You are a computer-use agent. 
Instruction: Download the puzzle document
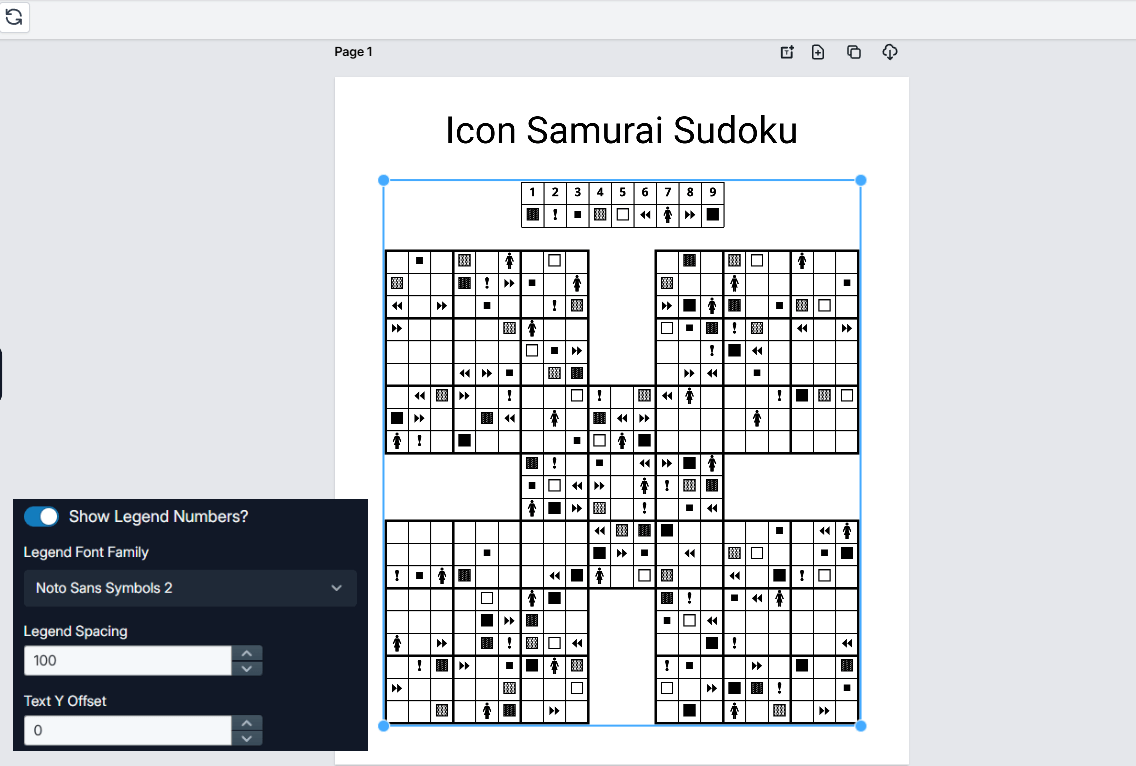890,51
